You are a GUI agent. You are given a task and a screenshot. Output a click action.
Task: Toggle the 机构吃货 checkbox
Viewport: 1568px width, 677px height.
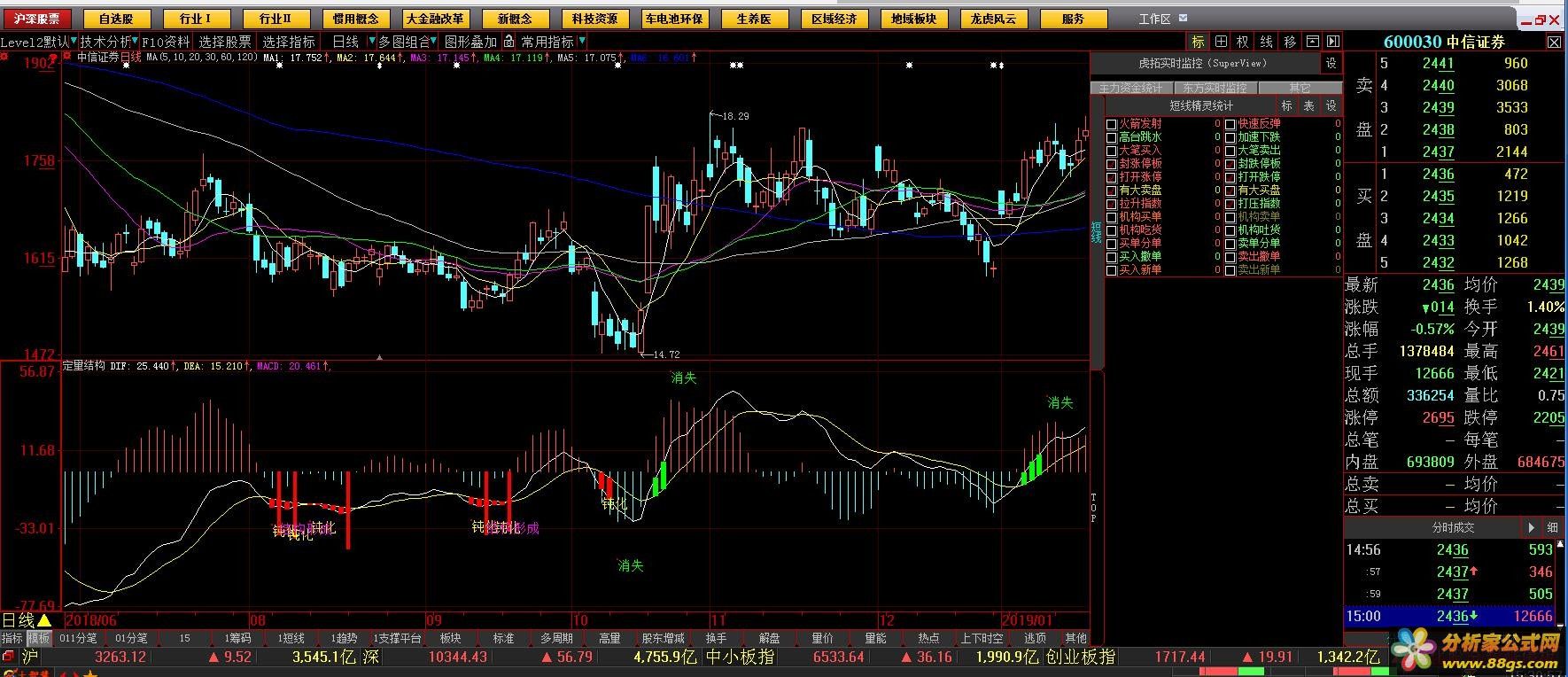click(x=1112, y=230)
